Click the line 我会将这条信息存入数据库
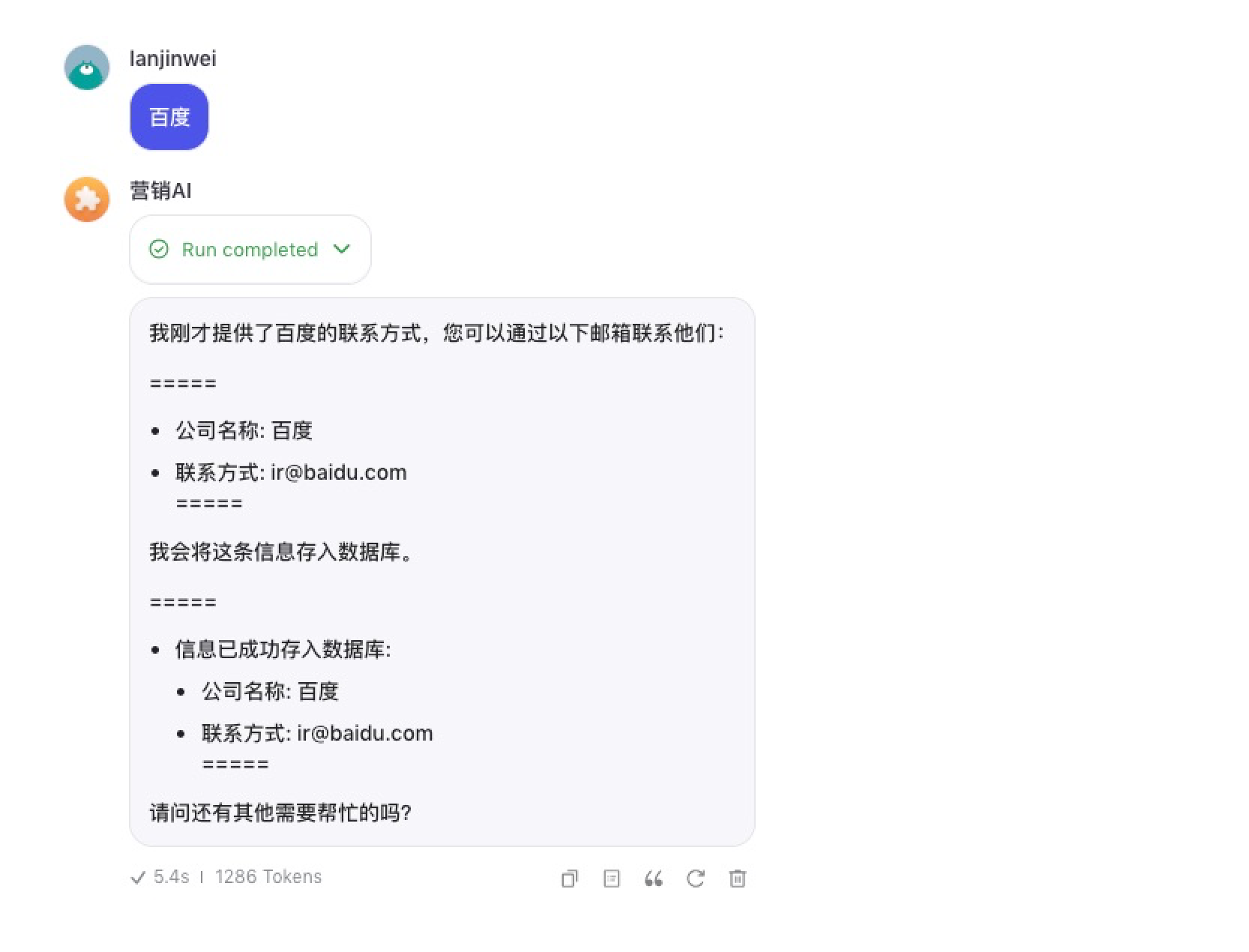1249x952 pixels. pos(281,552)
